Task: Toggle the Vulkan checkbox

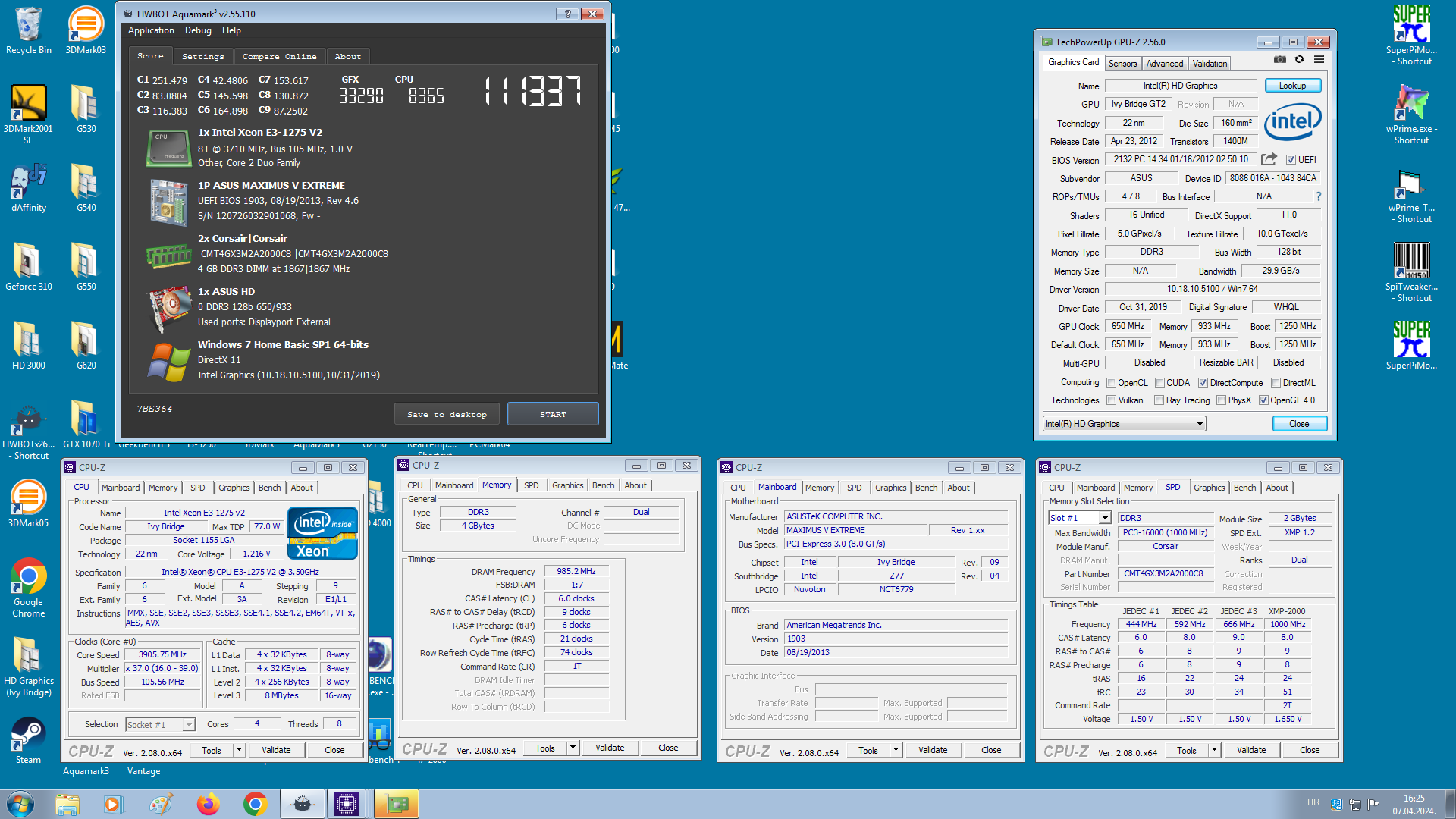Action: click(x=1111, y=400)
